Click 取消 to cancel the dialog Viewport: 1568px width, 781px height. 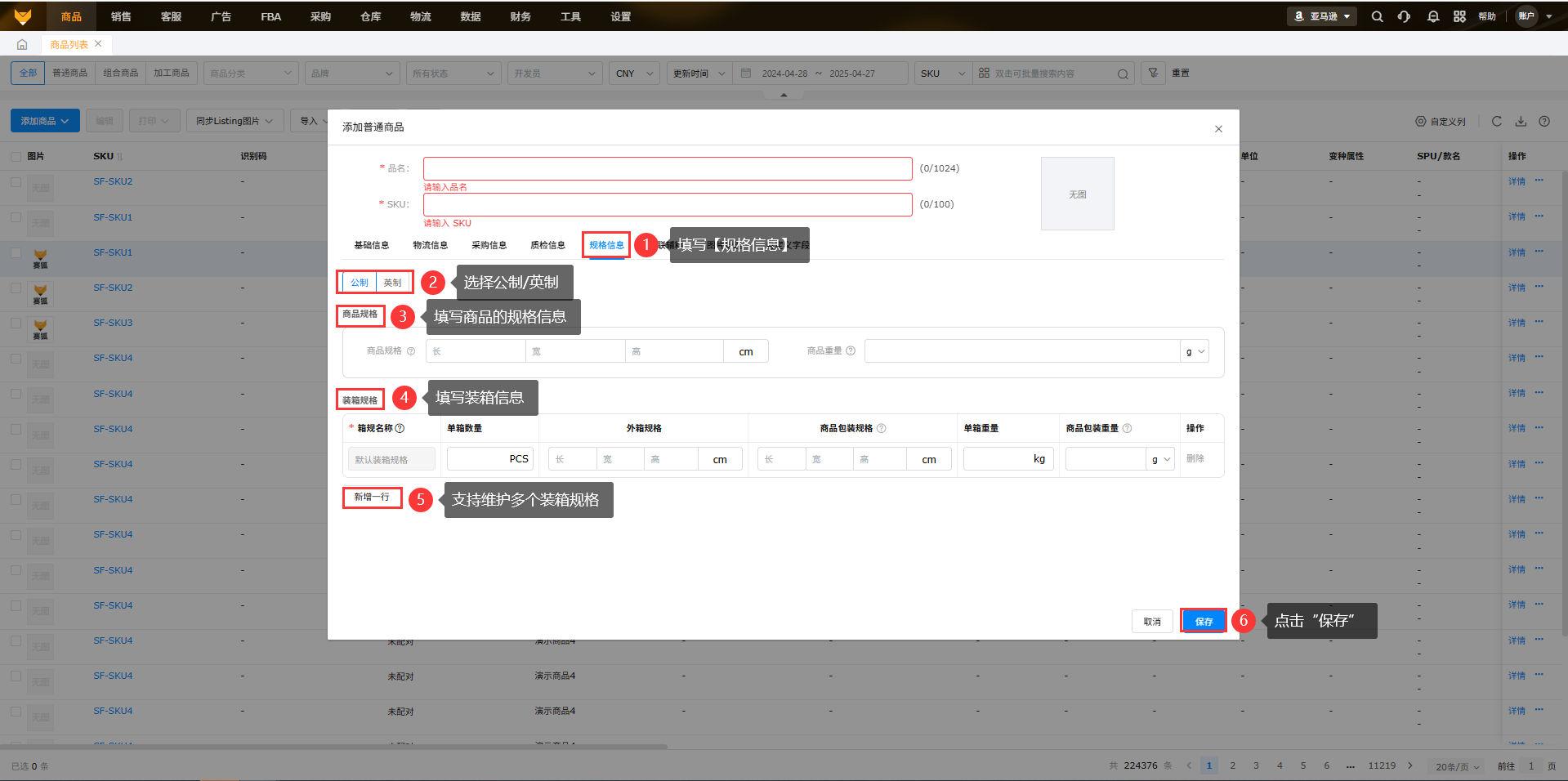[1152, 622]
